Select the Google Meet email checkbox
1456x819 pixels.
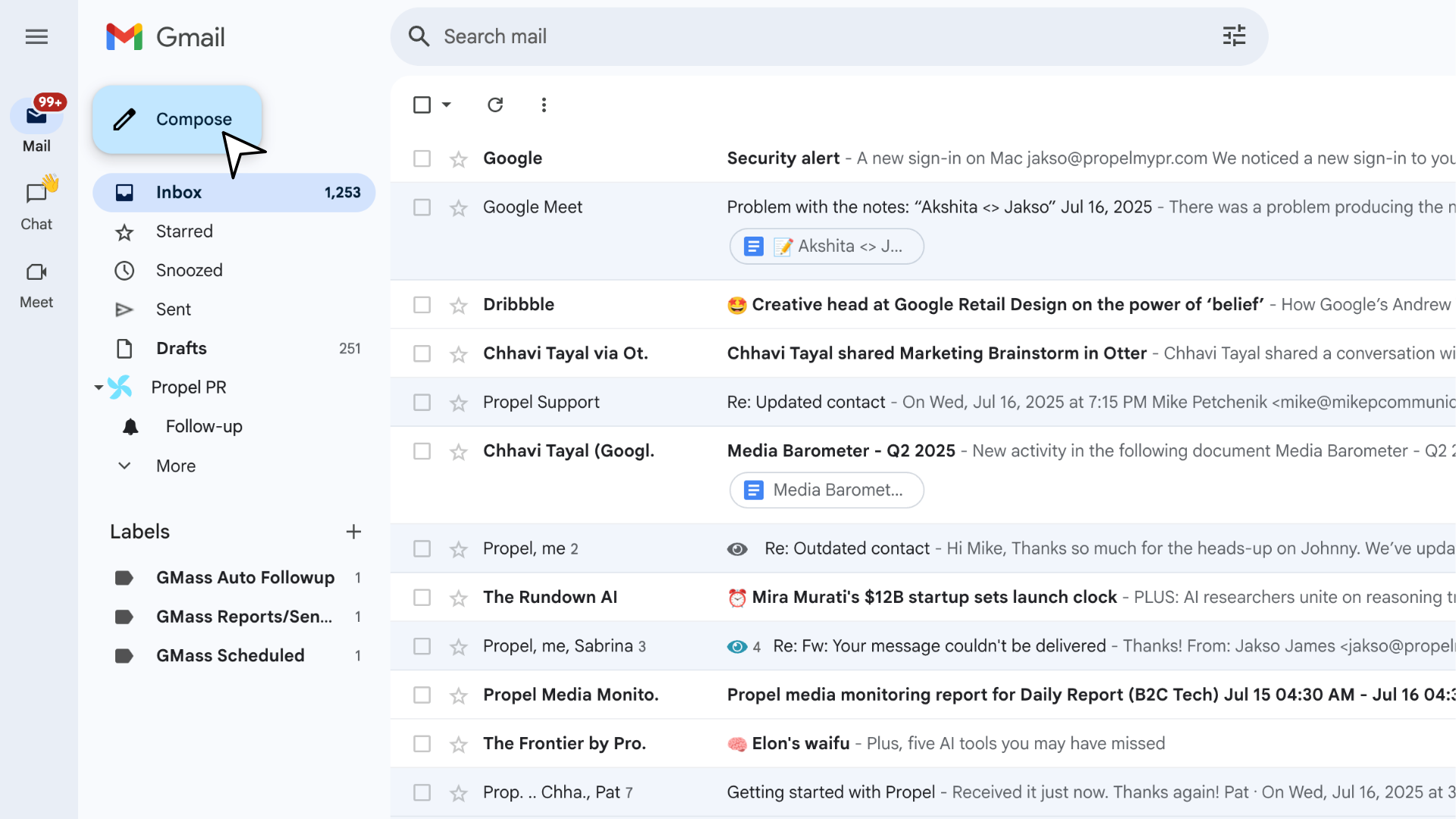click(422, 207)
